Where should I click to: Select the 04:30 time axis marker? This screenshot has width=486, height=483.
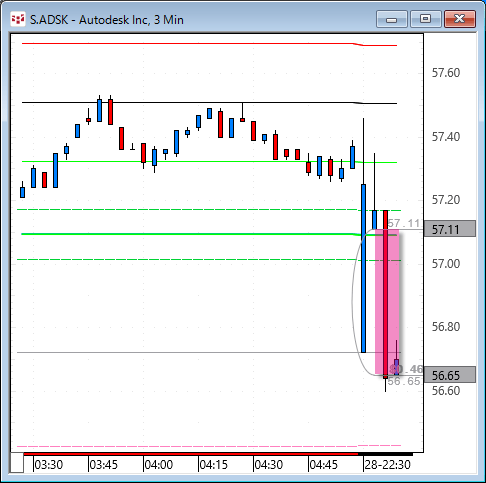(269, 464)
